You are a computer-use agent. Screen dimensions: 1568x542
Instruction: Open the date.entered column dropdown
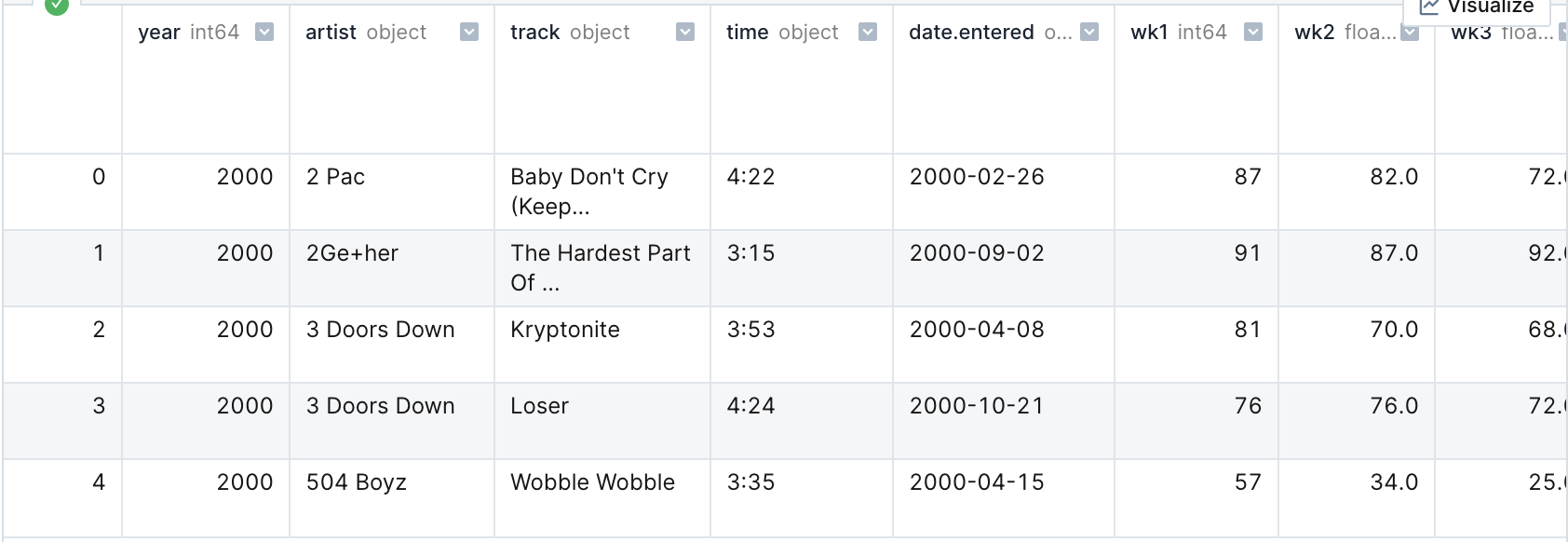click(1089, 33)
